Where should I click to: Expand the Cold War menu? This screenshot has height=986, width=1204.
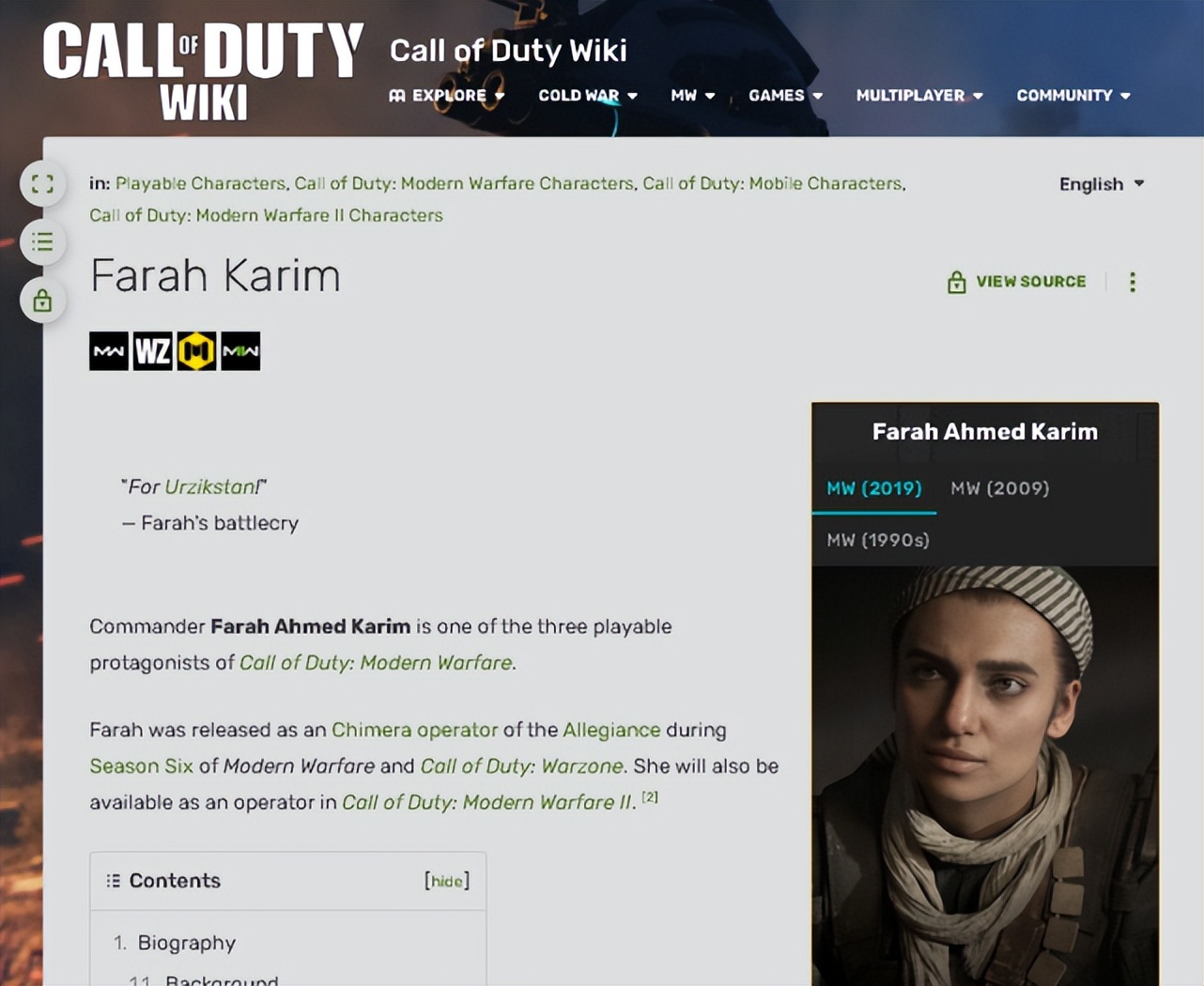pyautogui.click(x=588, y=96)
